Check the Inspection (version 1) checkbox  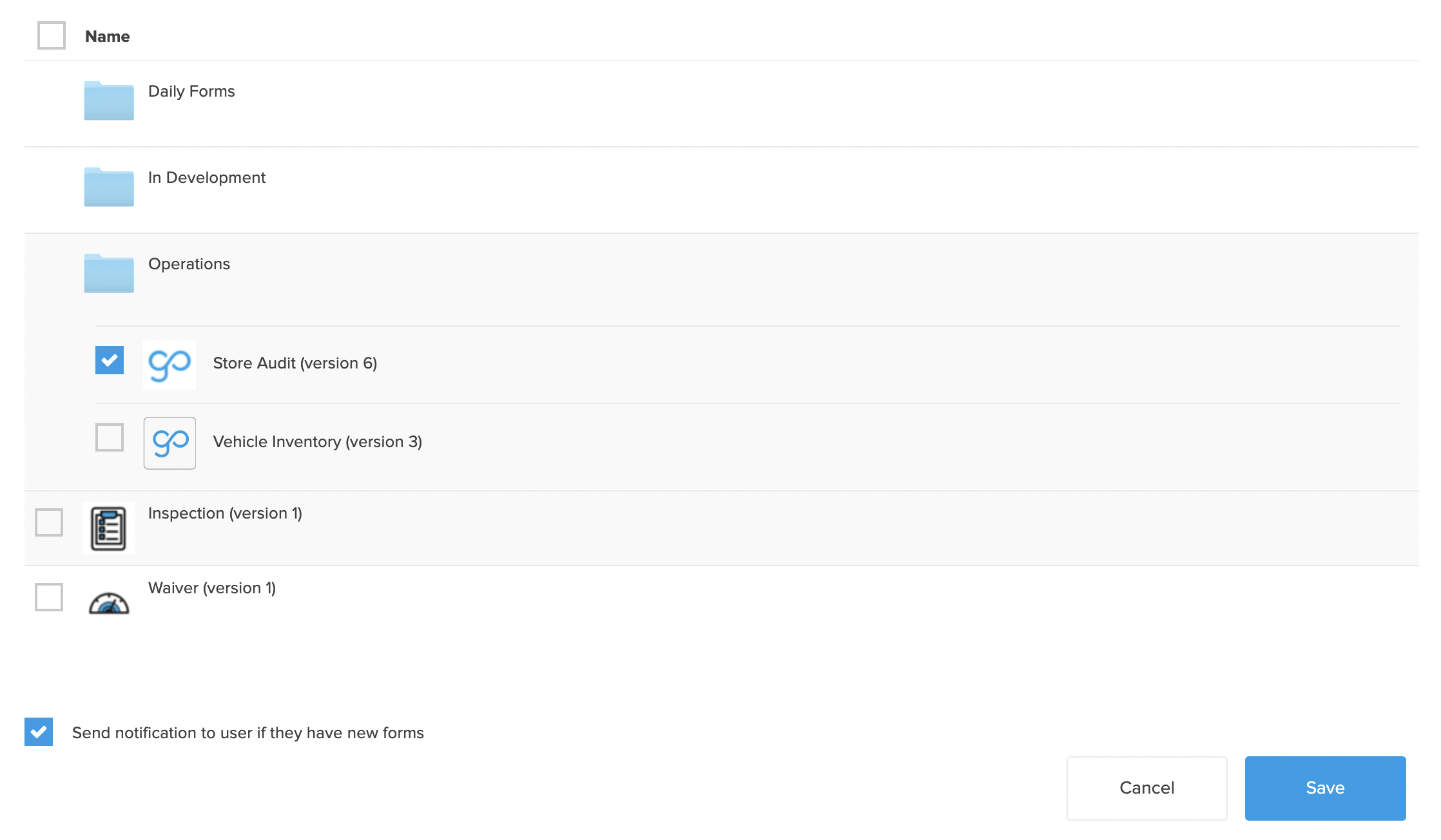tap(49, 522)
